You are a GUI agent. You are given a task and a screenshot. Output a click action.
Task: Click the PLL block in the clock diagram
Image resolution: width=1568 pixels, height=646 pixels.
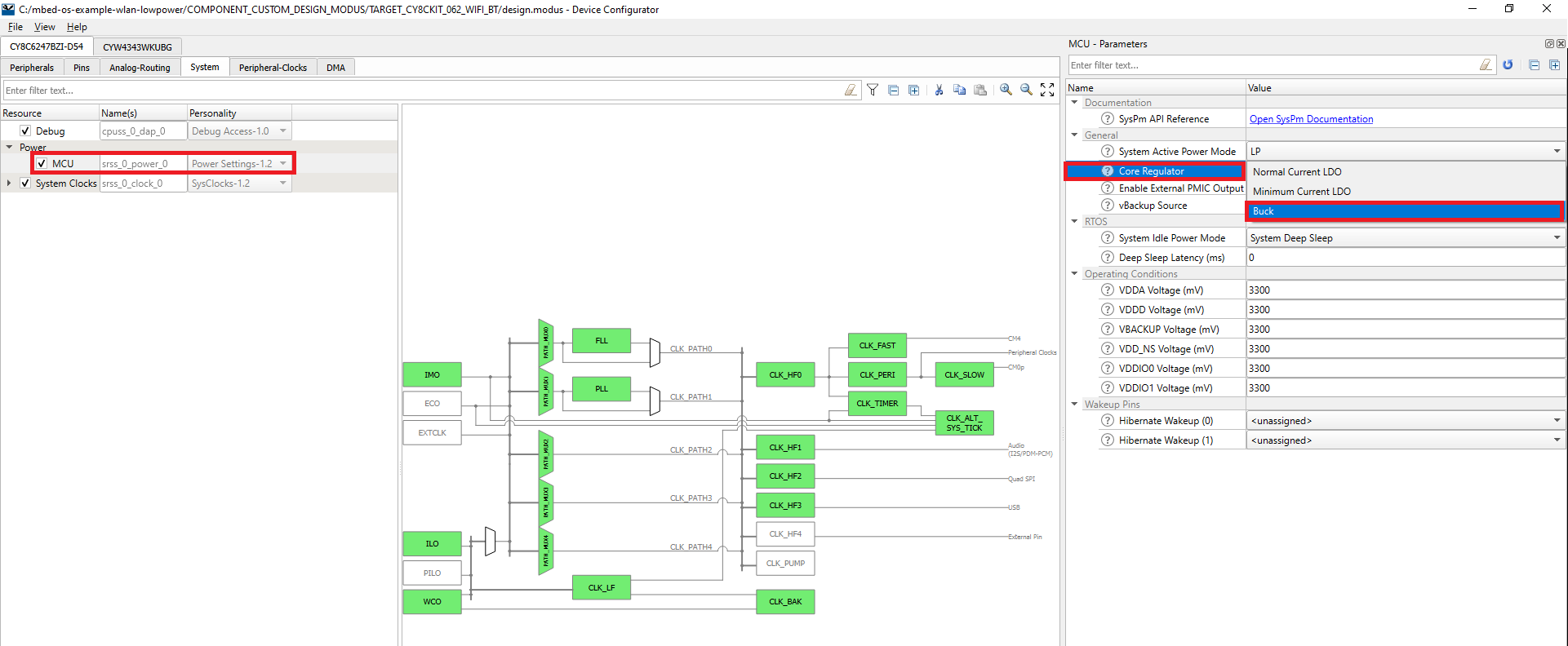(602, 389)
